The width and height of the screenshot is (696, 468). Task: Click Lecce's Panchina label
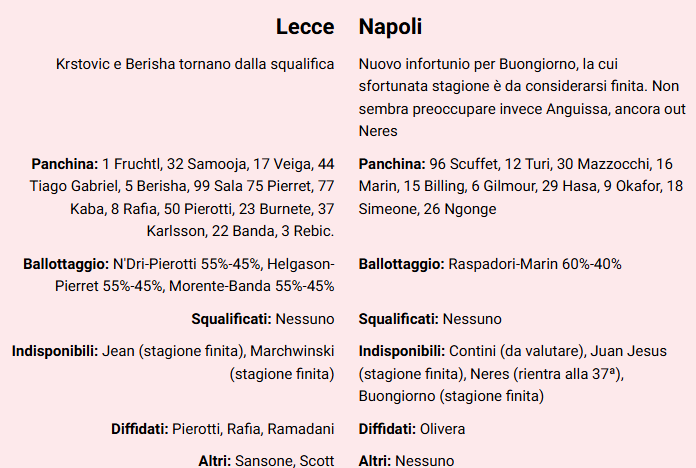[65, 164]
